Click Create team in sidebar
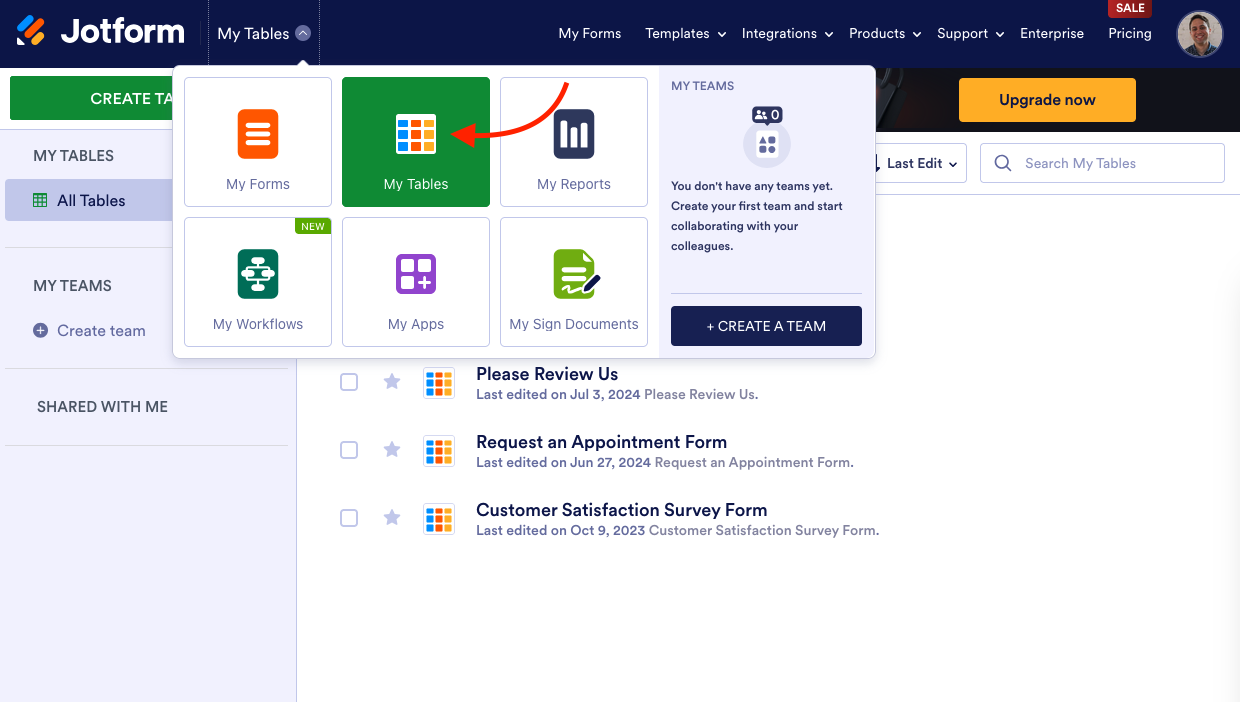Screen dimensions: 1240x702 [x=101, y=330]
